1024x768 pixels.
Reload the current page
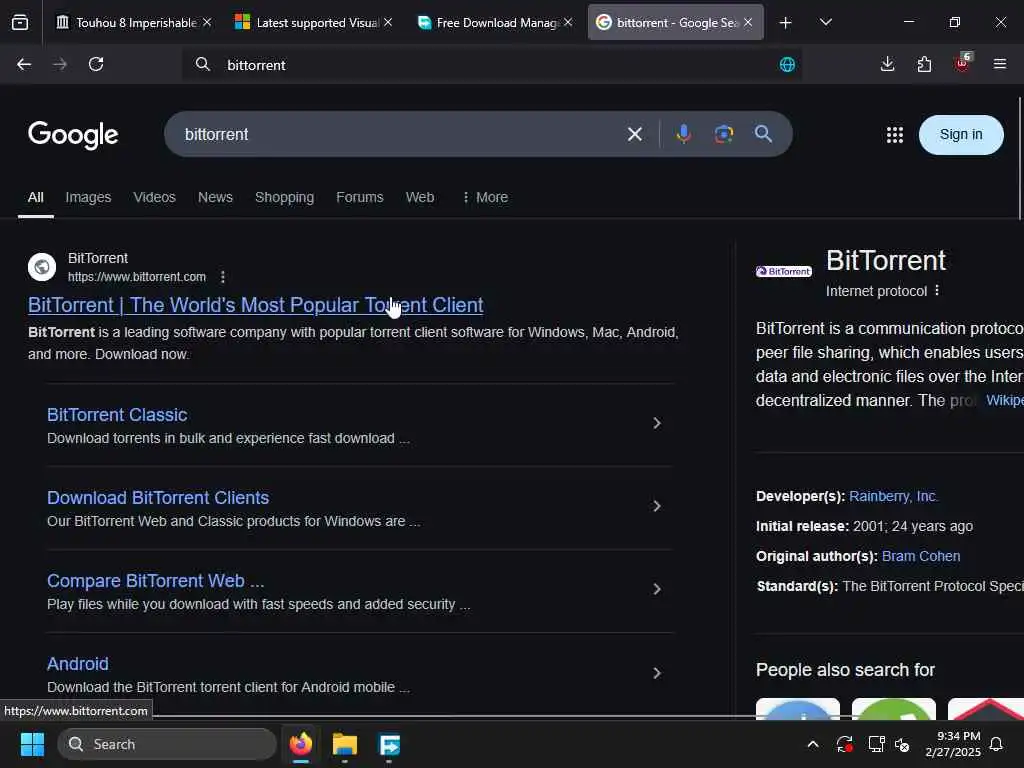click(96, 64)
